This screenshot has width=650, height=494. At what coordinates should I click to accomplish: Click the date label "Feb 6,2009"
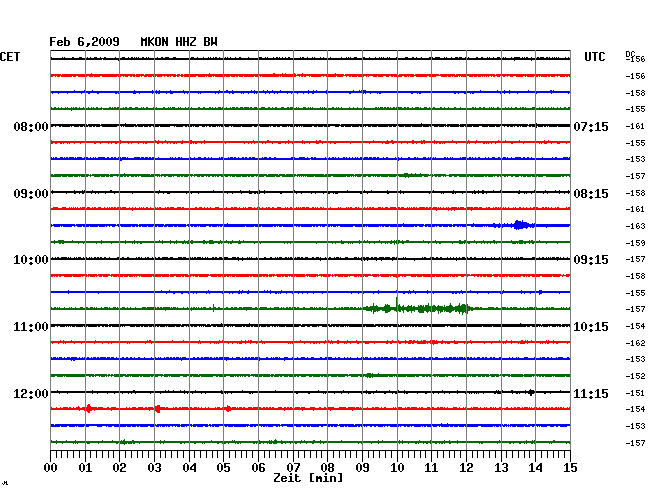click(x=84, y=42)
